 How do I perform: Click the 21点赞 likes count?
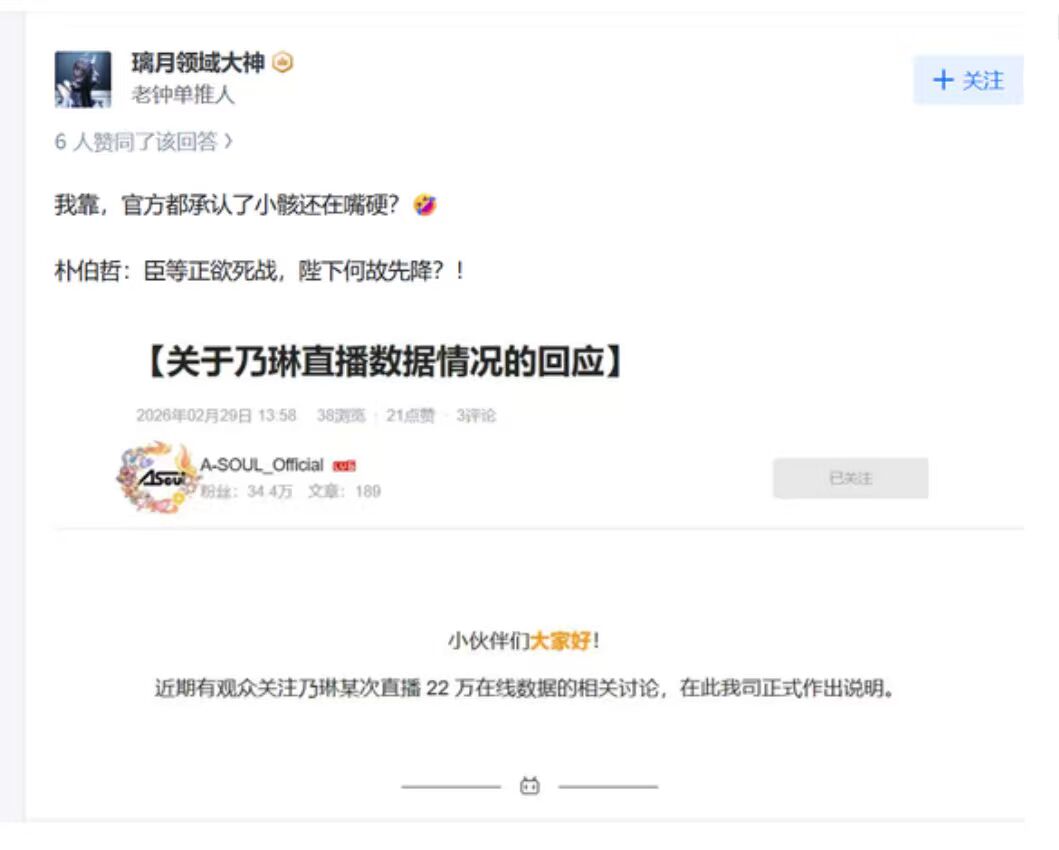tap(410, 415)
